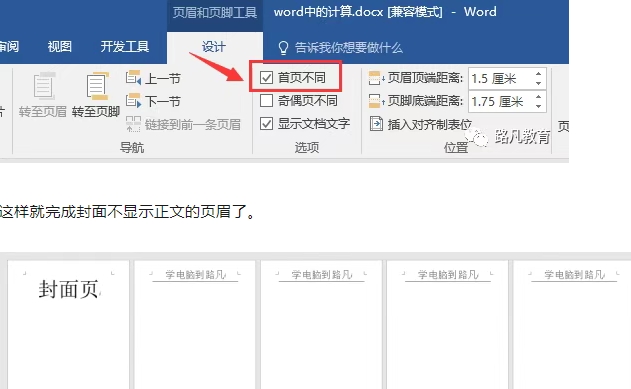This screenshot has height=389, width=631.
Task: Toggle Show Document Text (显示文档文字)
Action: [266, 123]
